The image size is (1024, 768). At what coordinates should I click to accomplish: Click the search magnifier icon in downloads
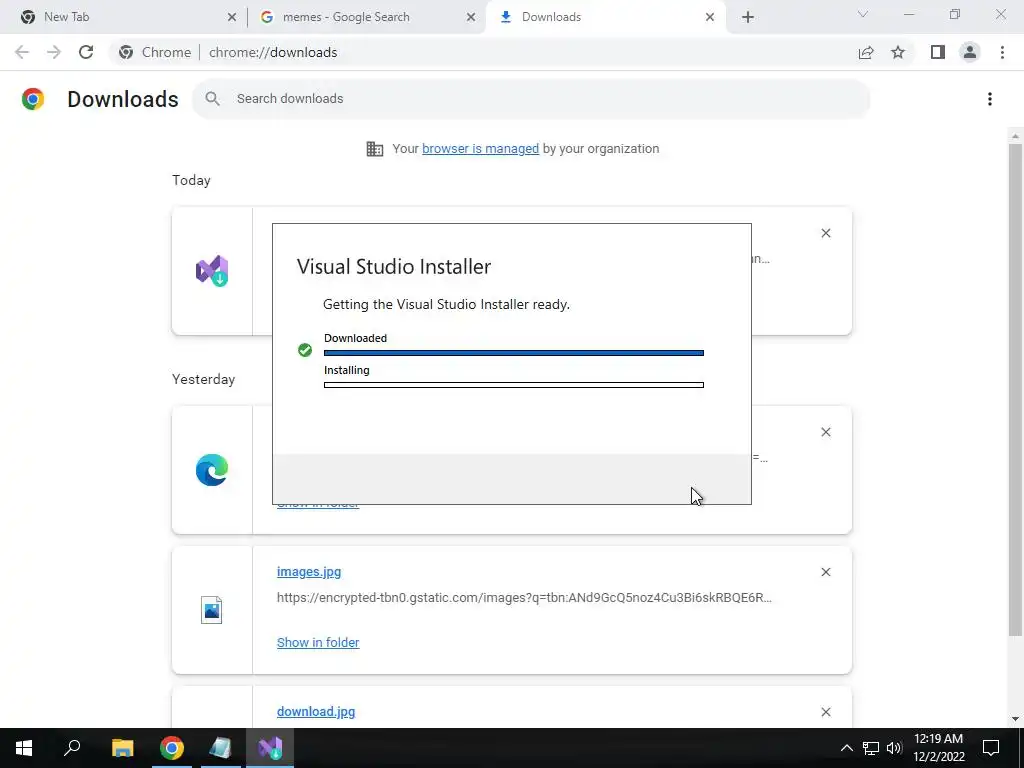coord(212,99)
